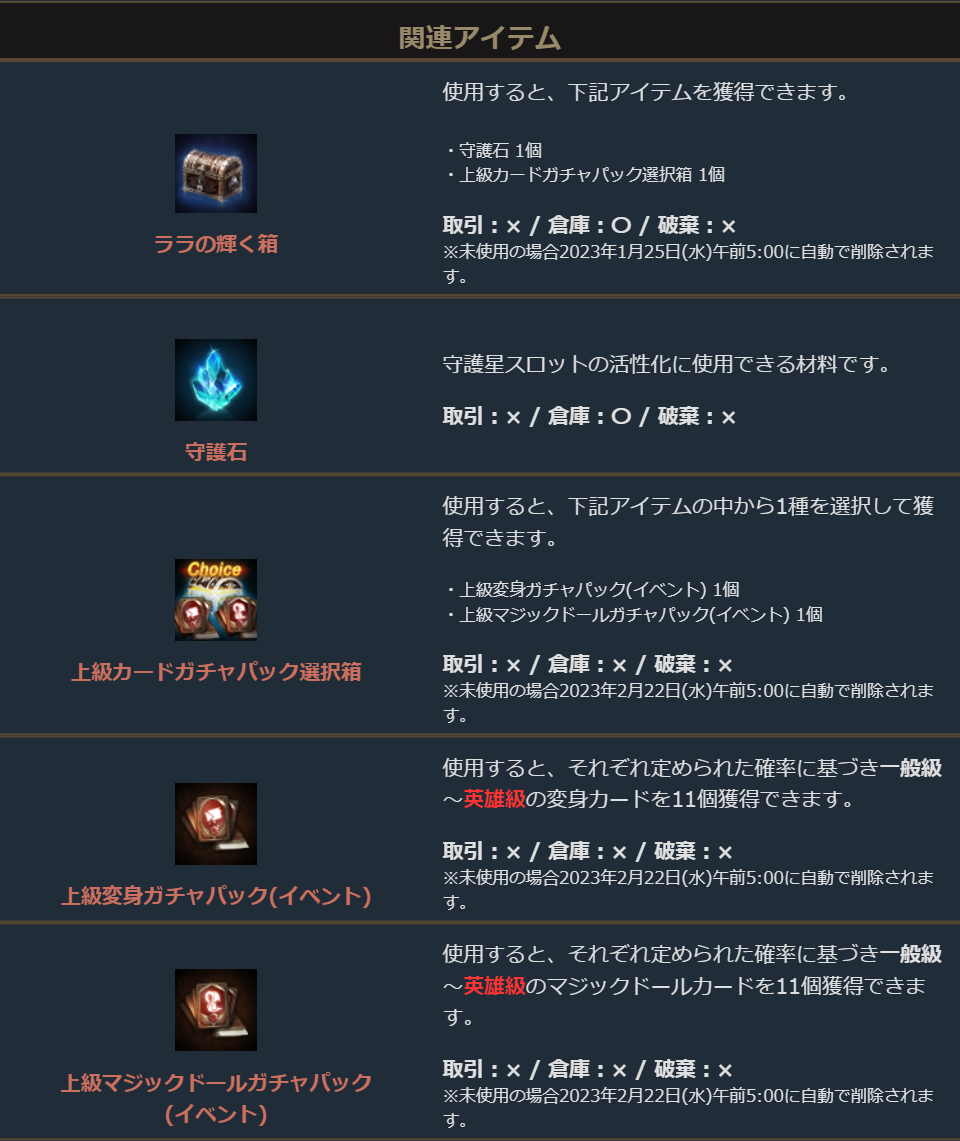Screen dimensions: 960x1141
Task: Click the 守護石 blue crystal icon
Action: click(215, 380)
